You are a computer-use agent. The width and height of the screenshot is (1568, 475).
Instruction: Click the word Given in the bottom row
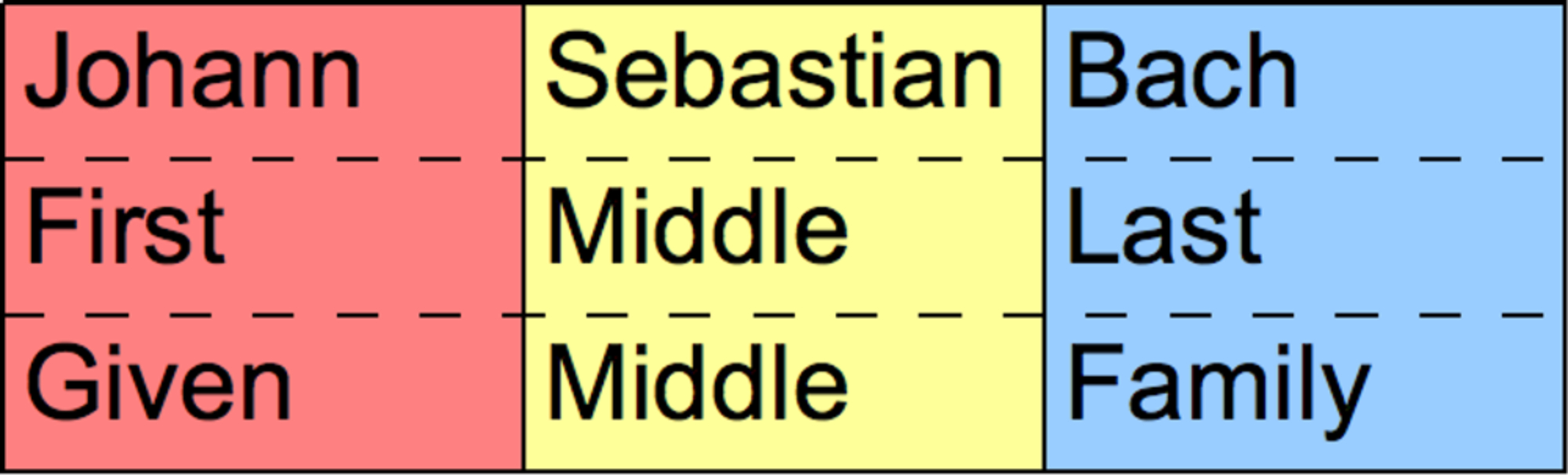pos(158,386)
